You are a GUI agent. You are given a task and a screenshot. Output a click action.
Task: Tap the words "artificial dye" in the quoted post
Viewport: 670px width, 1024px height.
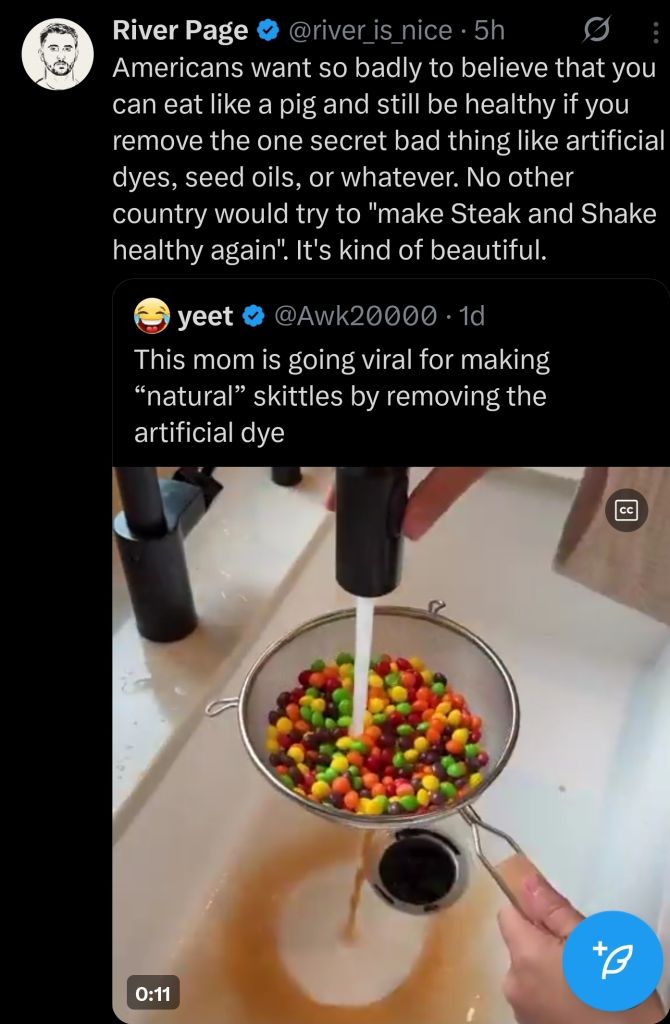point(209,433)
